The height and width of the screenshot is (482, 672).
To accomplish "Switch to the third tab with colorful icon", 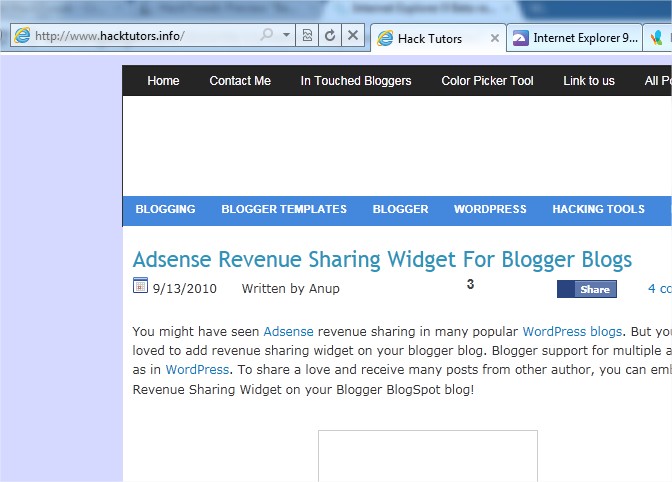I will click(657, 38).
